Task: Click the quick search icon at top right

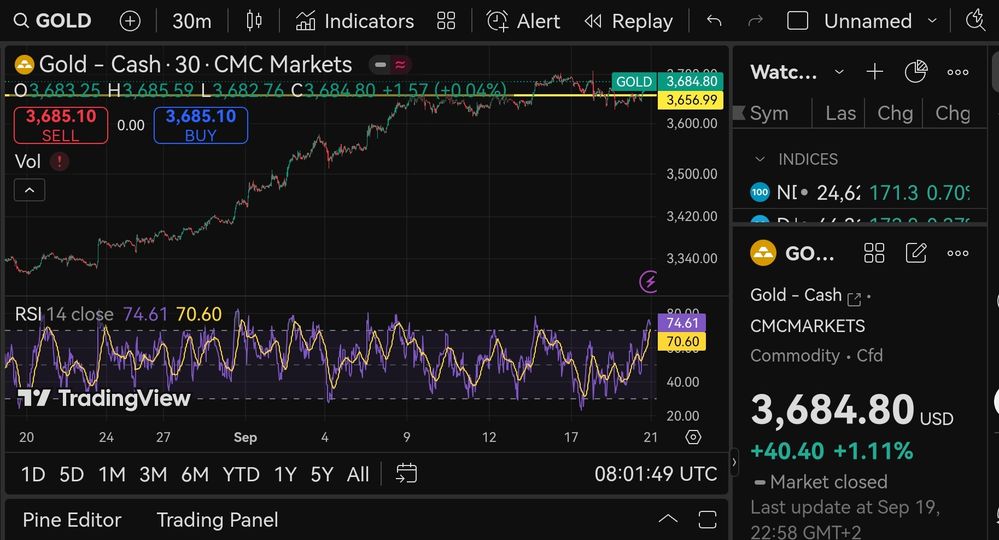Action: click(975, 21)
